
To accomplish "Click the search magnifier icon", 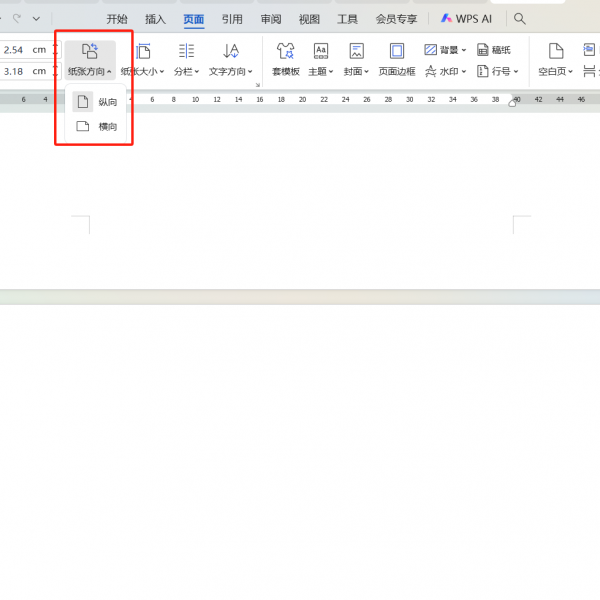I will coord(519,18).
